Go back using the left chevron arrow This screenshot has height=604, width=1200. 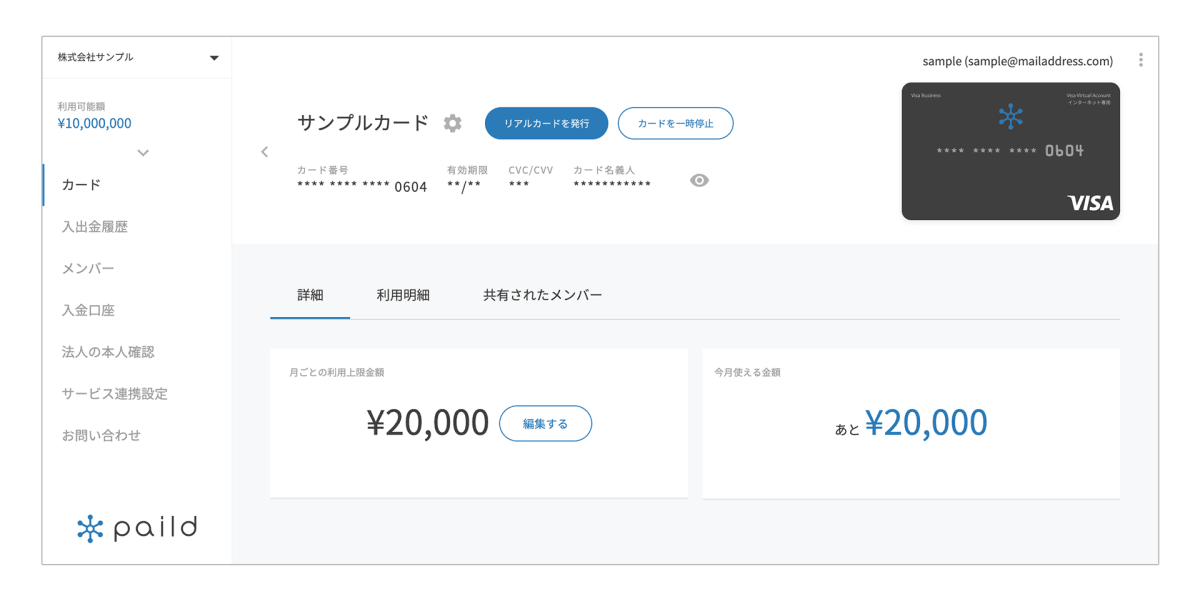[264, 152]
